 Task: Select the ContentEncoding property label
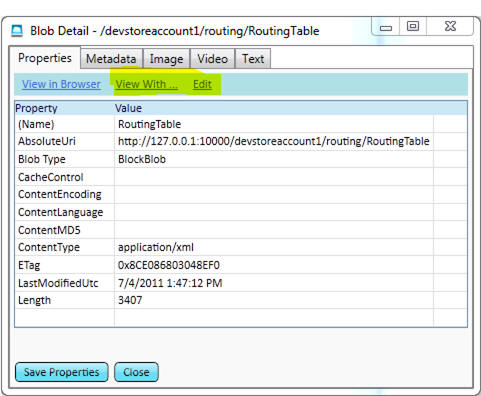(60, 194)
